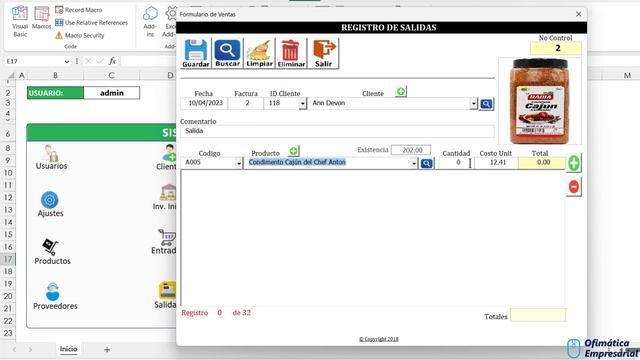Image resolution: width=640 pixels, height=360 pixels.
Task: Open the Buscar search tool
Action: pyautogui.click(x=227, y=53)
